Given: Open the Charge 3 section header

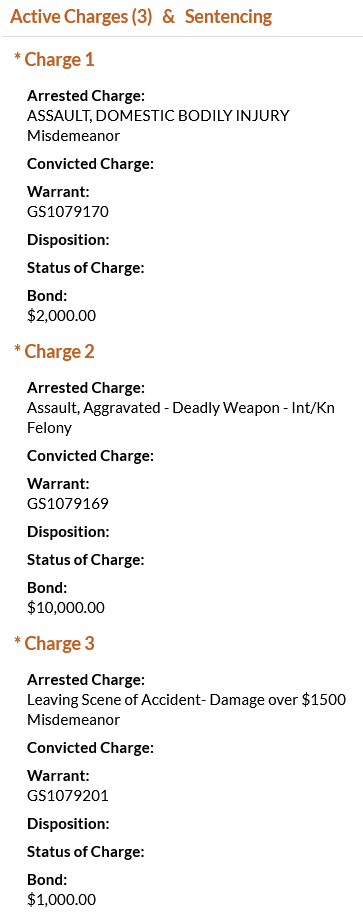Looking at the screenshot, I should point(54,644).
